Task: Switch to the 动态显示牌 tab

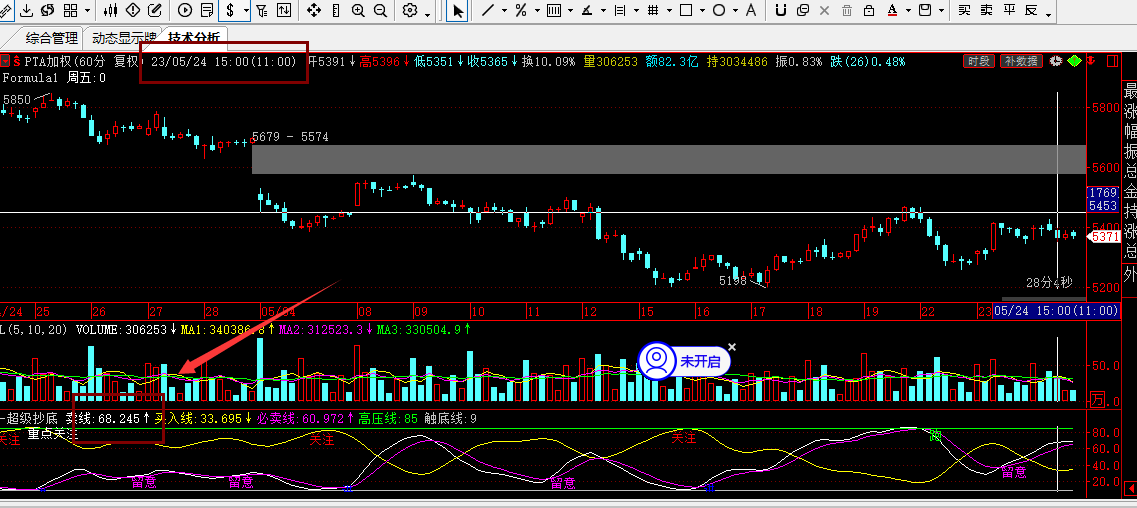Action: click(x=124, y=38)
